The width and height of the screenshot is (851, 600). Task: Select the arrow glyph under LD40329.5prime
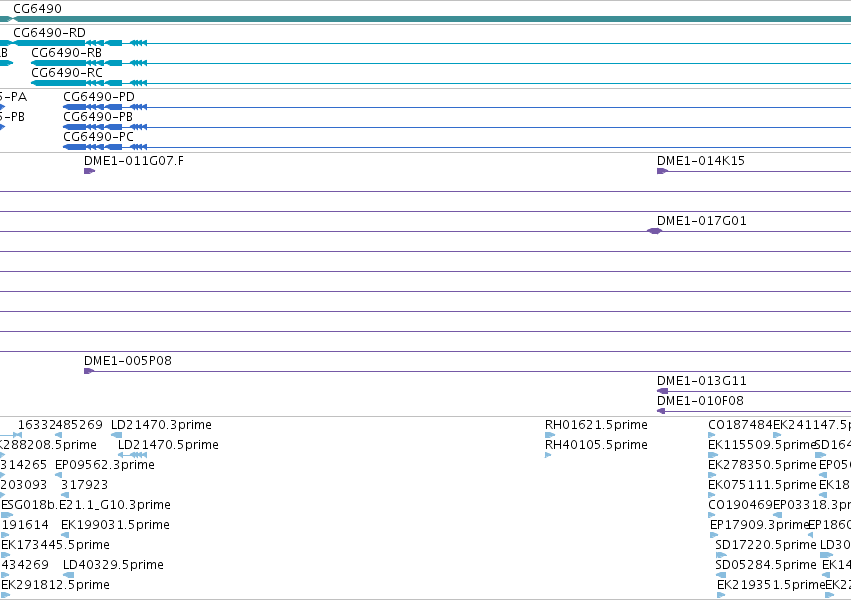pos(68,575)
